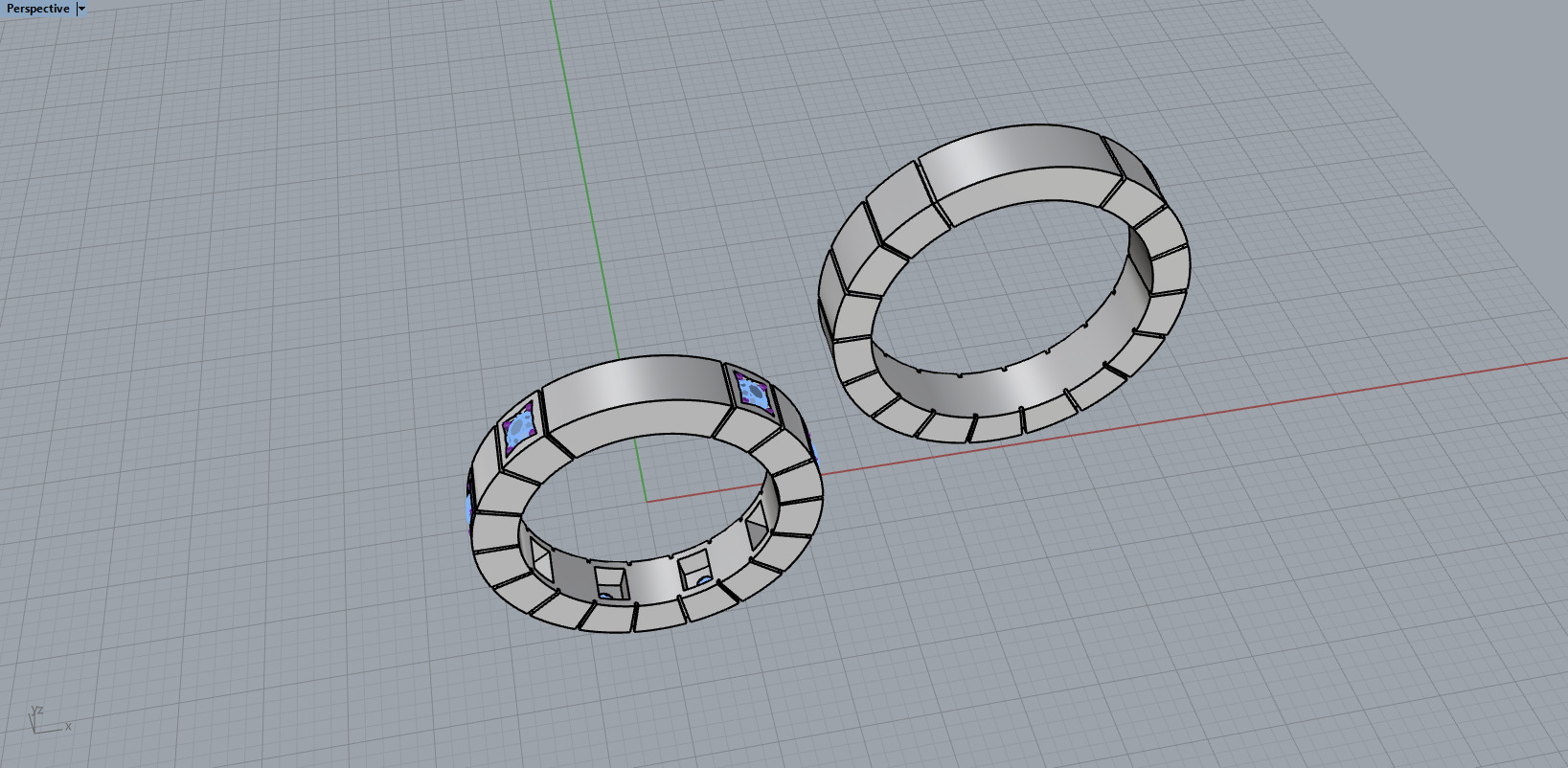Click the world axes icon in the viewport corner
The image size is (1568, 768).
point(48,719)
